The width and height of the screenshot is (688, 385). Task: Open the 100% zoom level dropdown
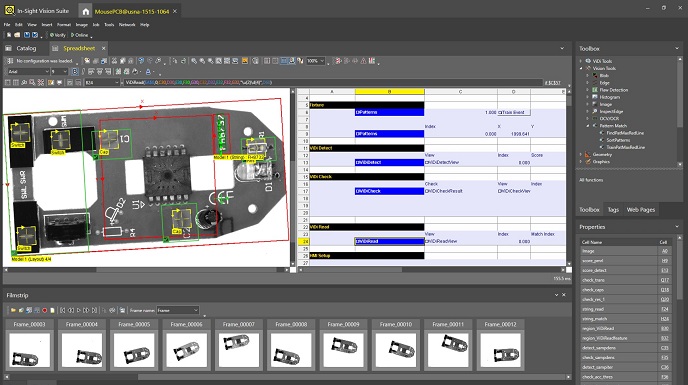[316, 61]
